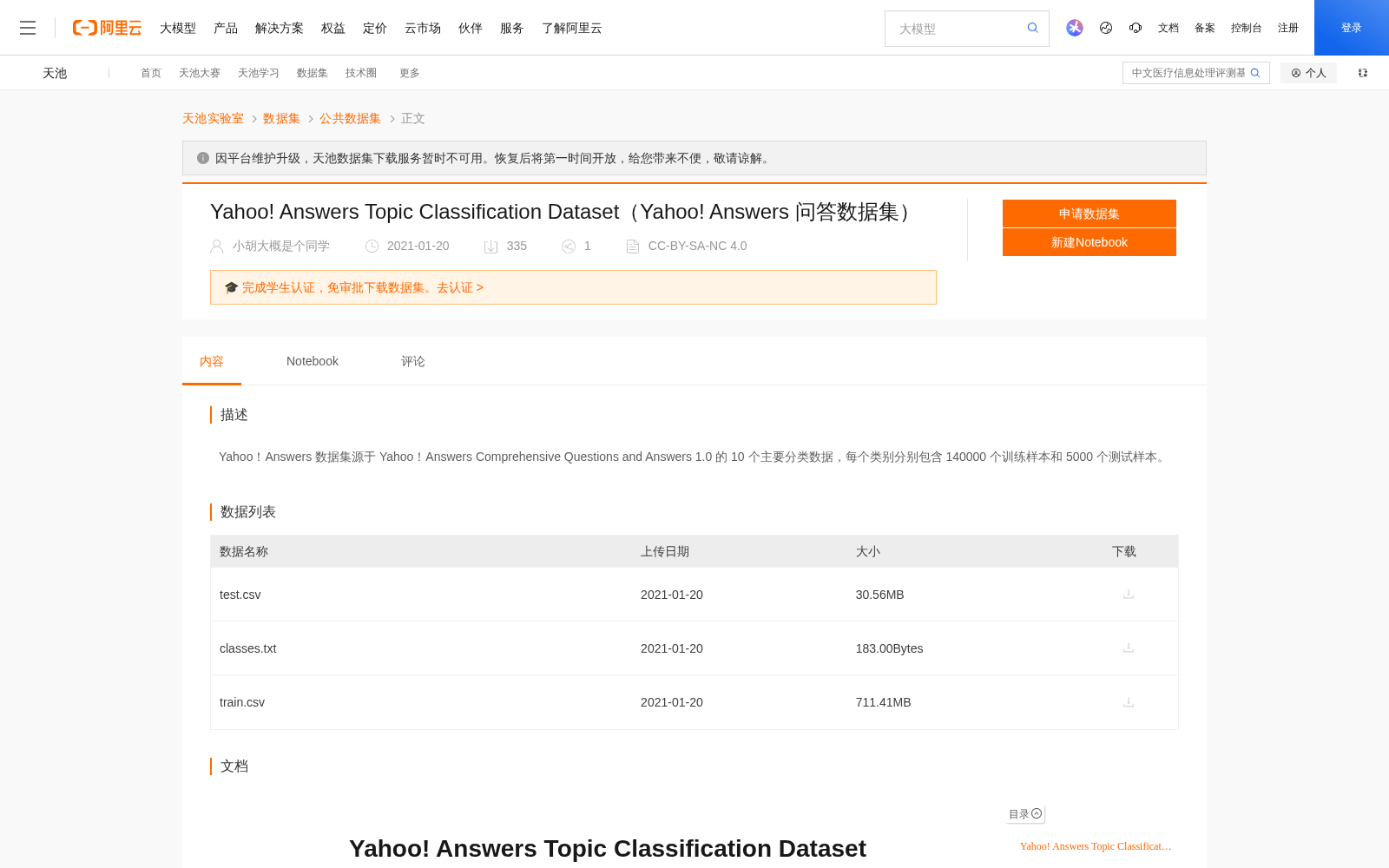Image resolution: width=1389 pixels, height=868 pixels.
Task: Click author name 小胡大概是个同学
Action: (x=281, y=246)
